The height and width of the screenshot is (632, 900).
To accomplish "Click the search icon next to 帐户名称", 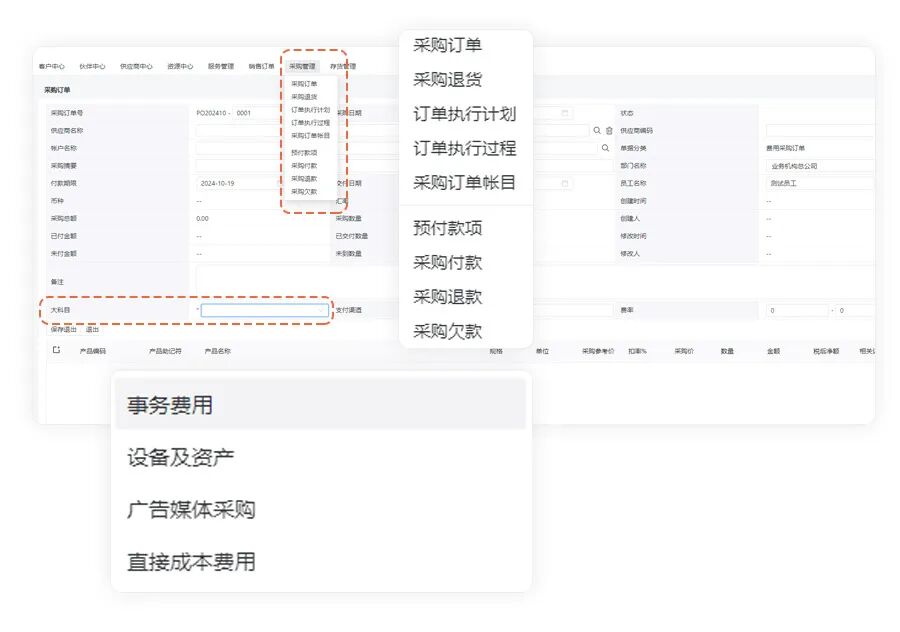I will point(605,148).
